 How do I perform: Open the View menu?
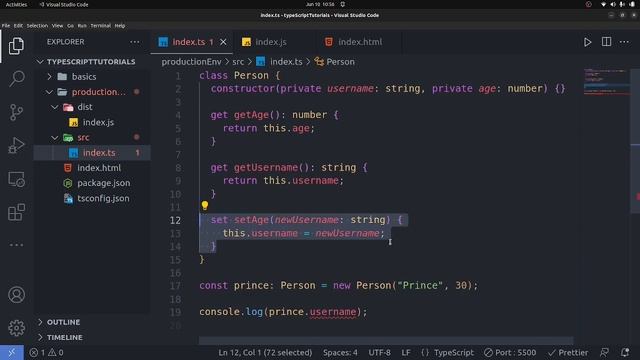[57, 26]
